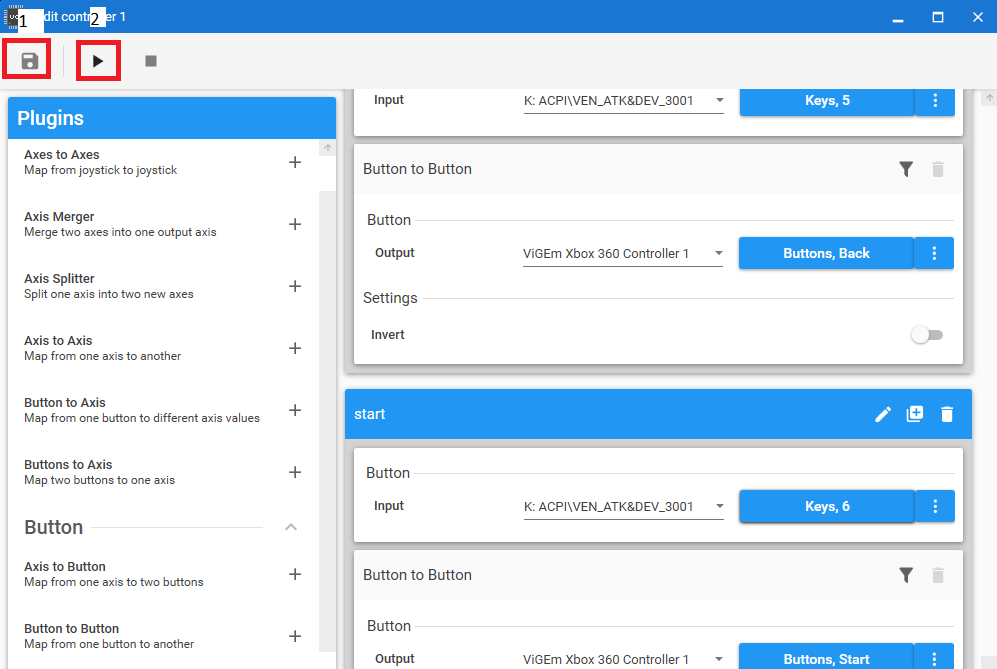Add the Axis Splitter plugin
The height and width of the screenshot is (669, 997).
pyautogui.click(x=294, y=286)
